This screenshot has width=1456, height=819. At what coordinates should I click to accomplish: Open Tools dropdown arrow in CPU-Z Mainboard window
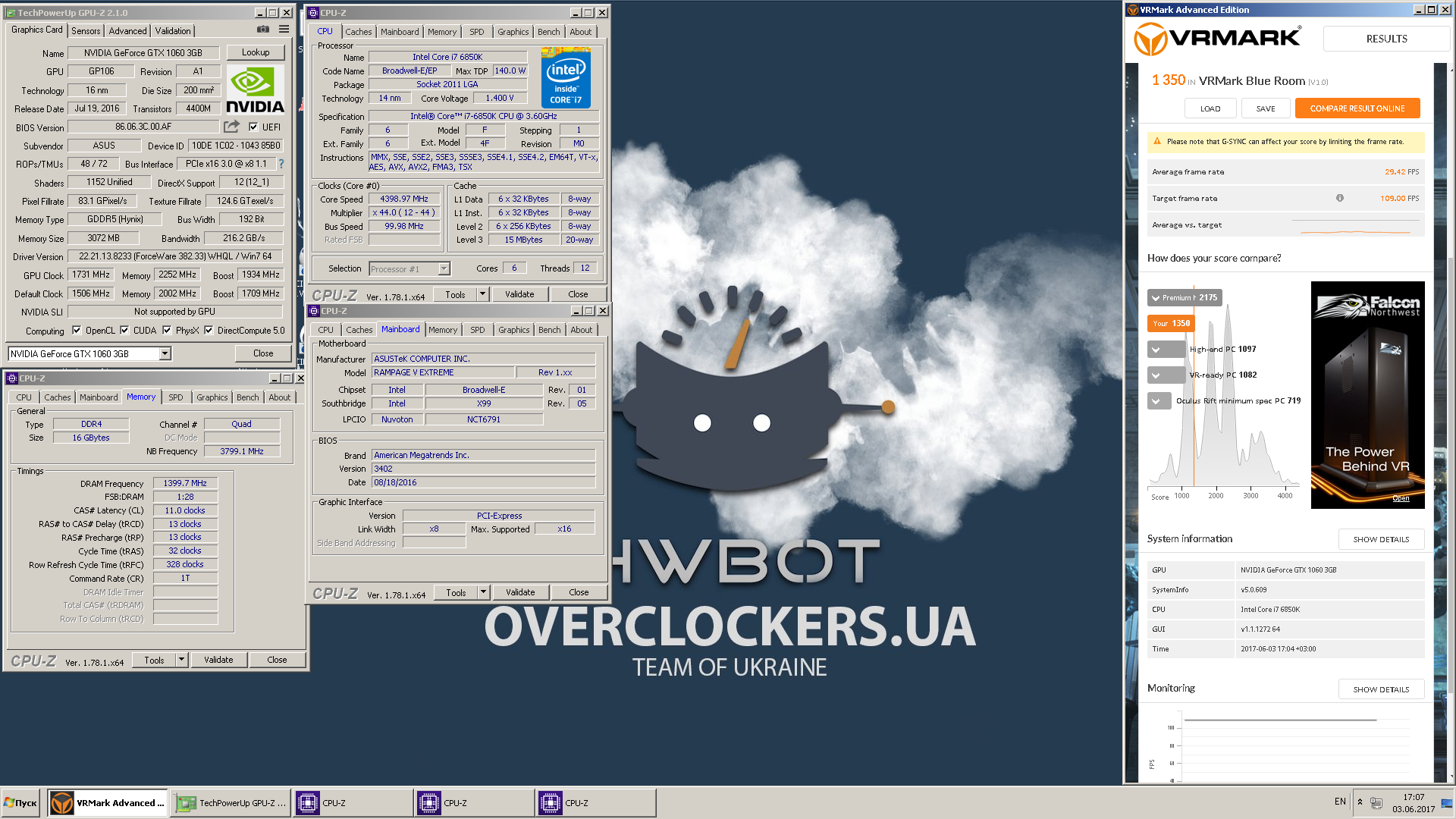point(483,591)
